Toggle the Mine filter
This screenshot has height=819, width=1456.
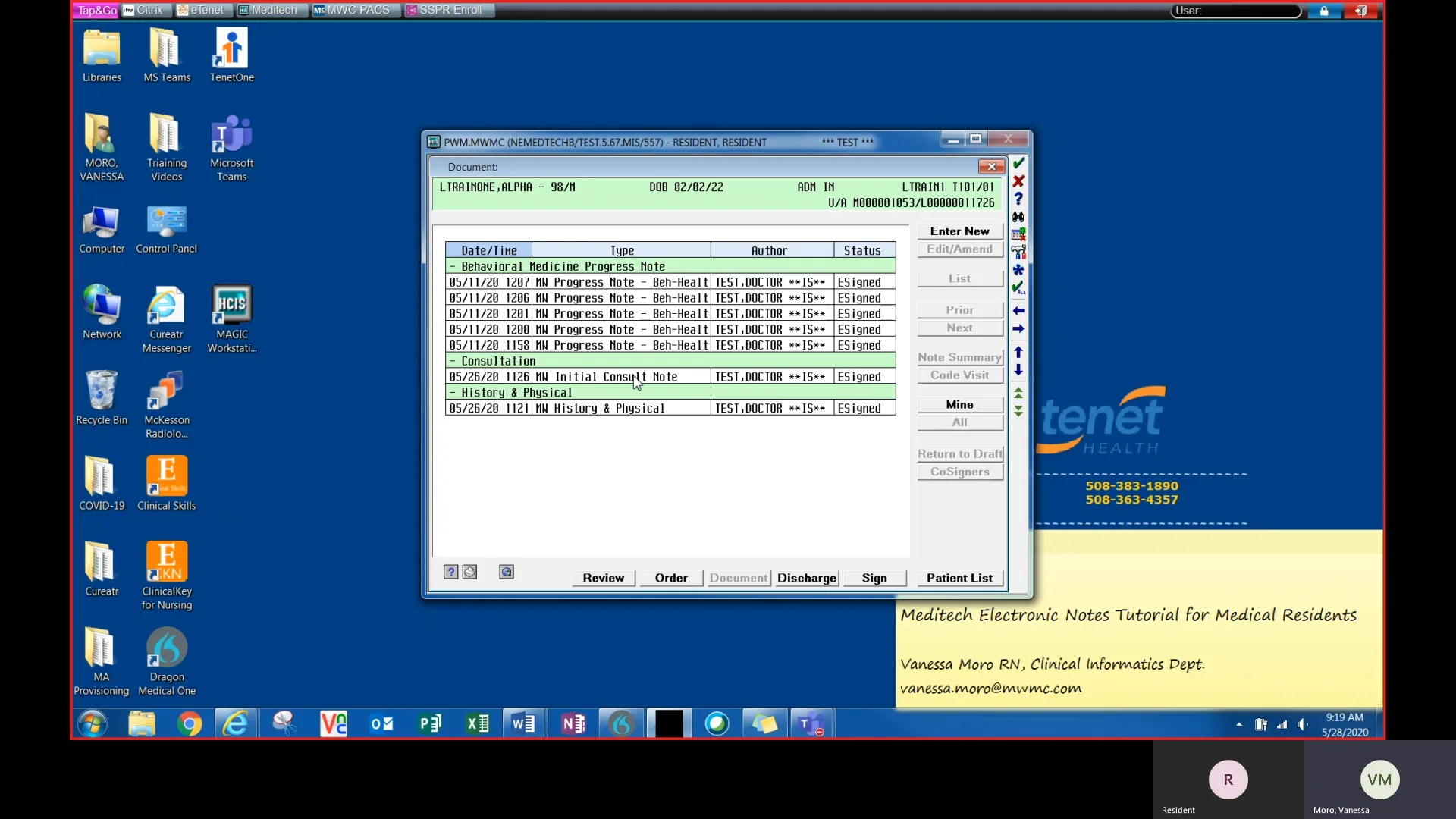[959, 404]
